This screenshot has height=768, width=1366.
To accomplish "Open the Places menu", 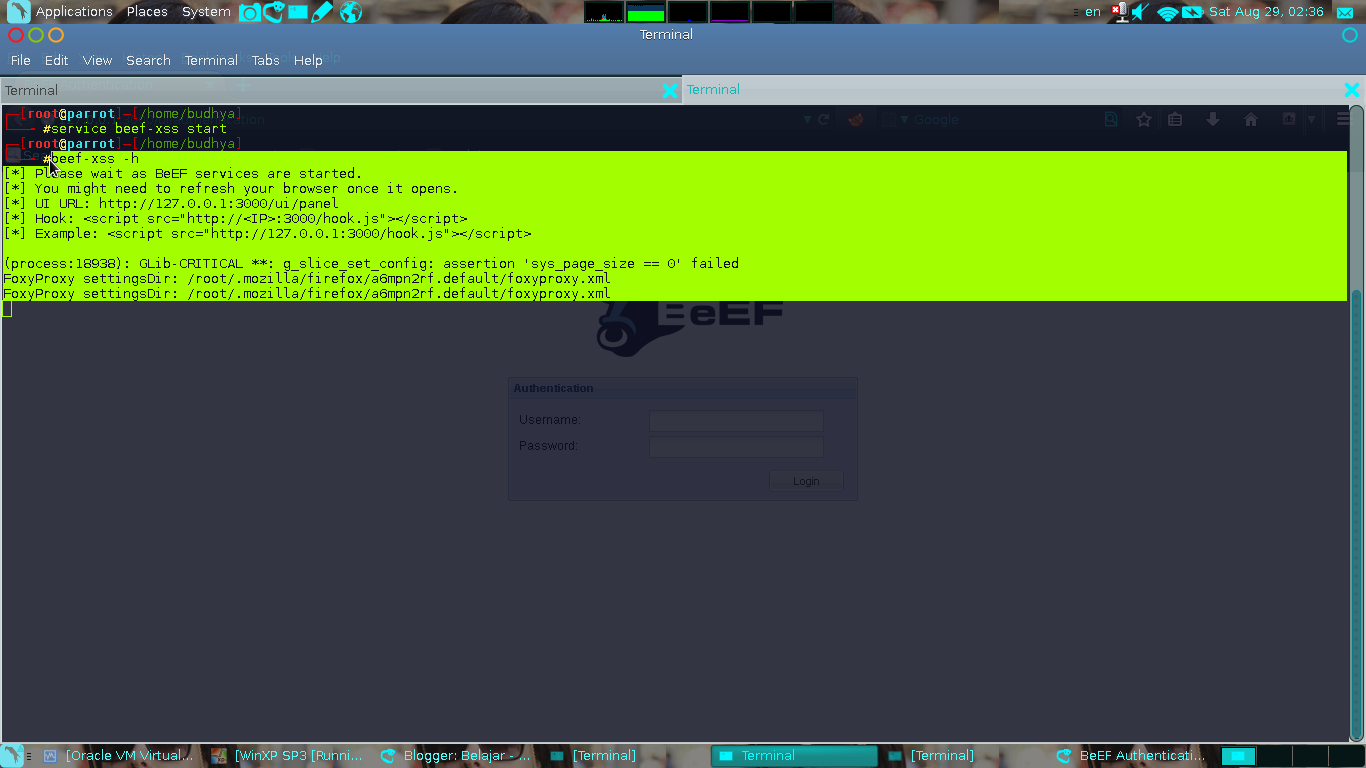I will (147, 12).
